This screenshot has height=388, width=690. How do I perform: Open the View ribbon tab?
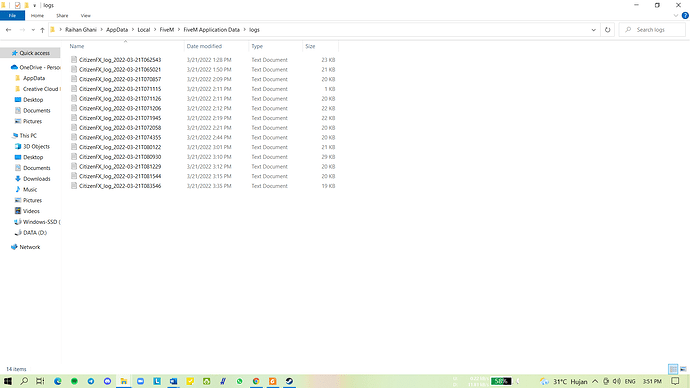tap(85, 15)
